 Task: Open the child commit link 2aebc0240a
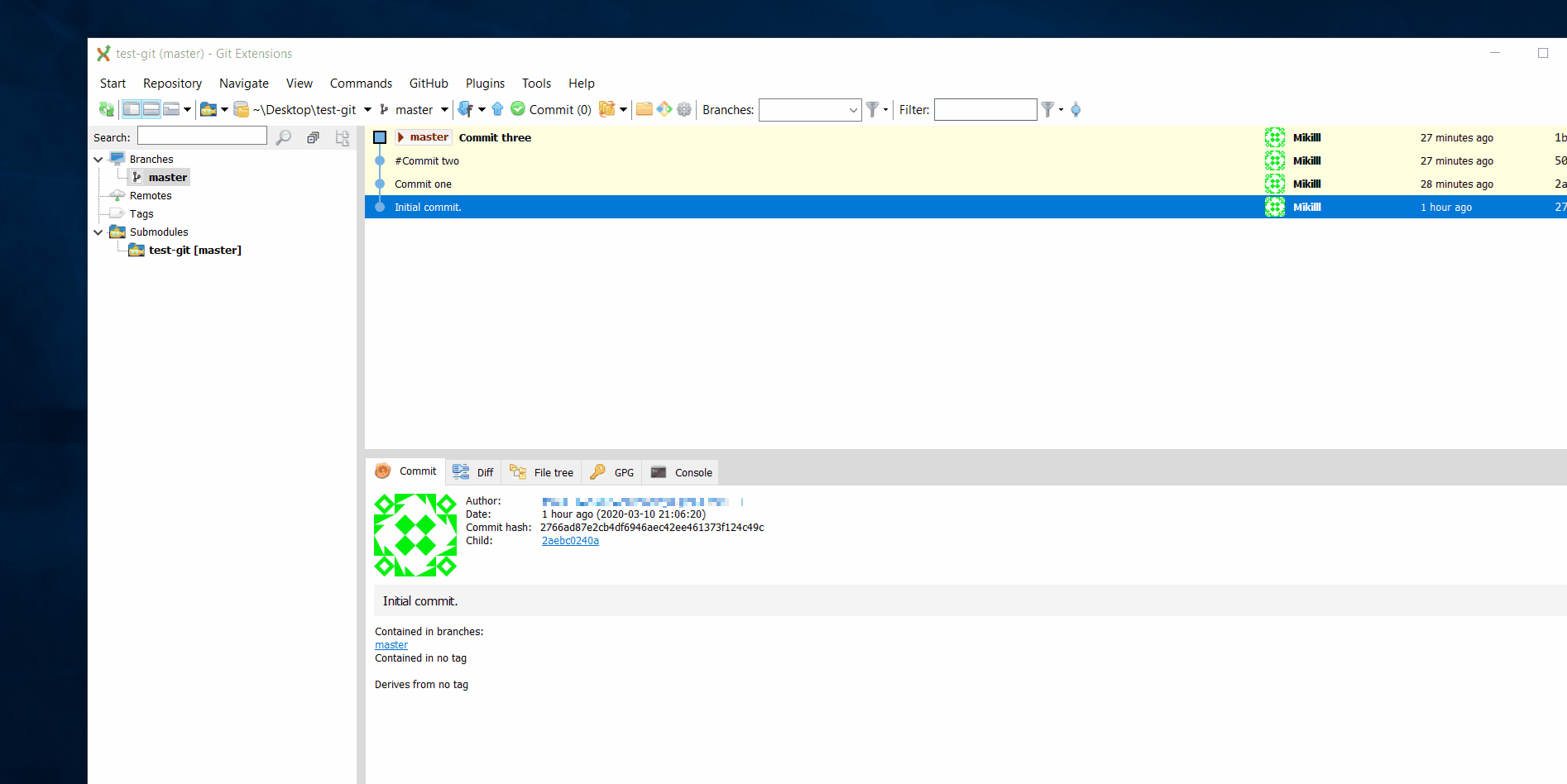pos(570,540)
